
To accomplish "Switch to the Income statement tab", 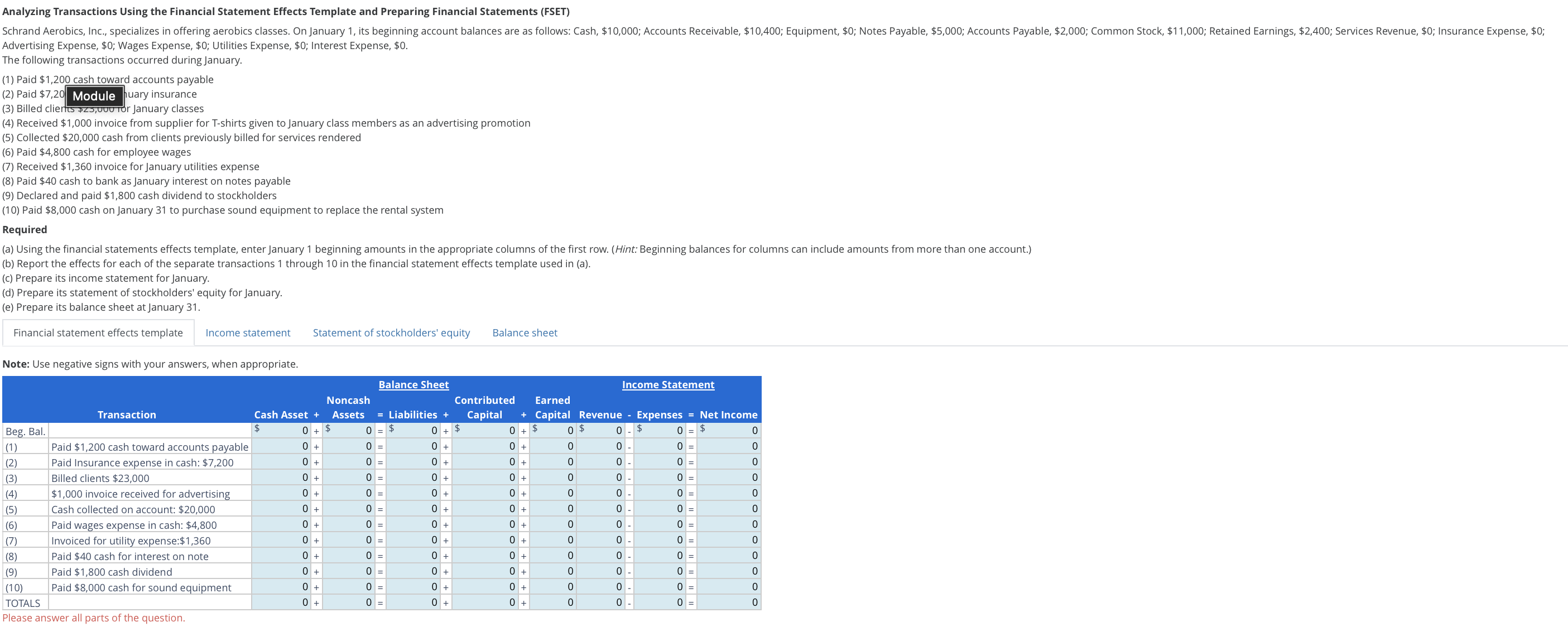I will pyautogui.click(x=247, y=332).
